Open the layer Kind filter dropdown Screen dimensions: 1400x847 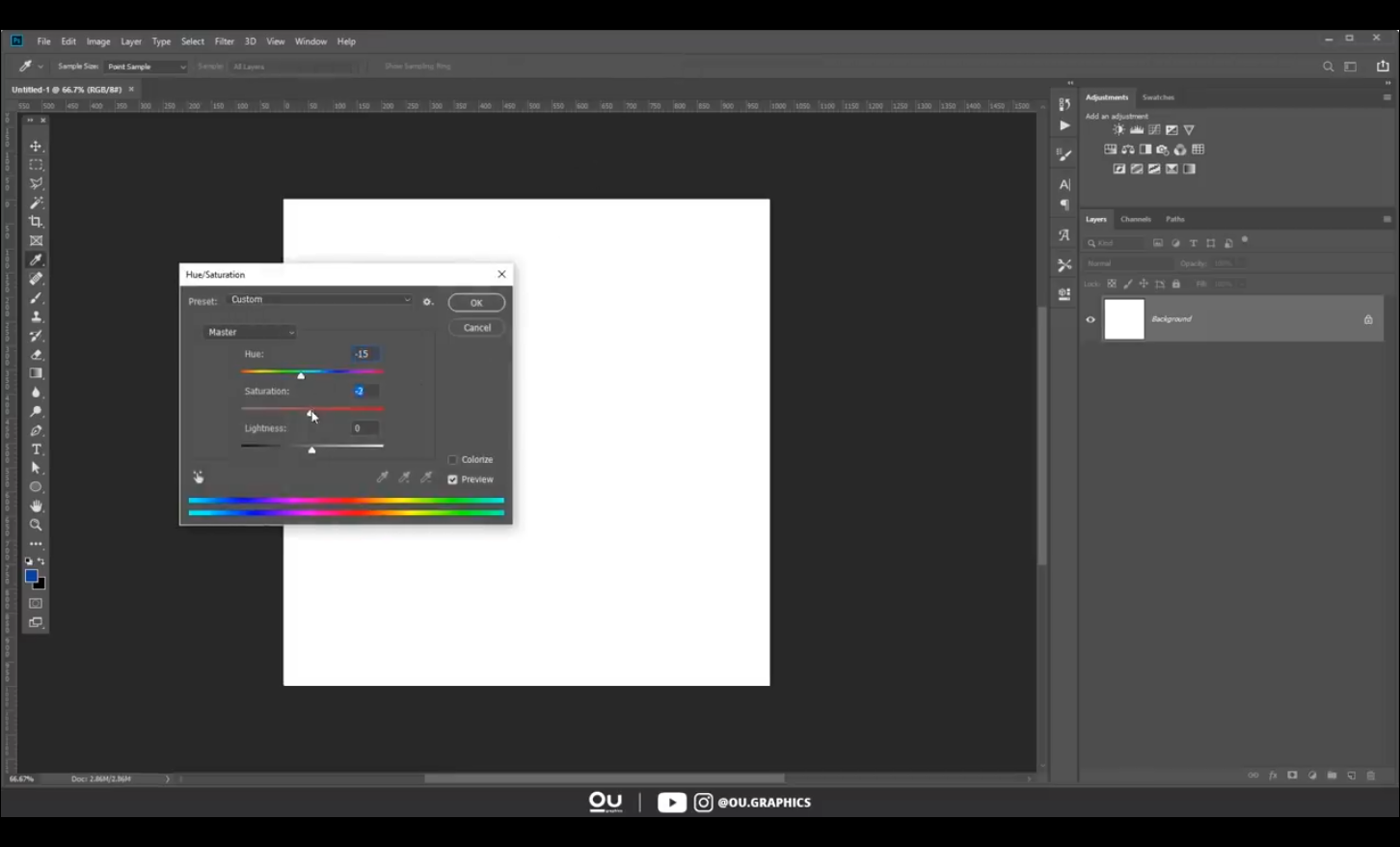pyautogui.click(x=1115, y=243)
